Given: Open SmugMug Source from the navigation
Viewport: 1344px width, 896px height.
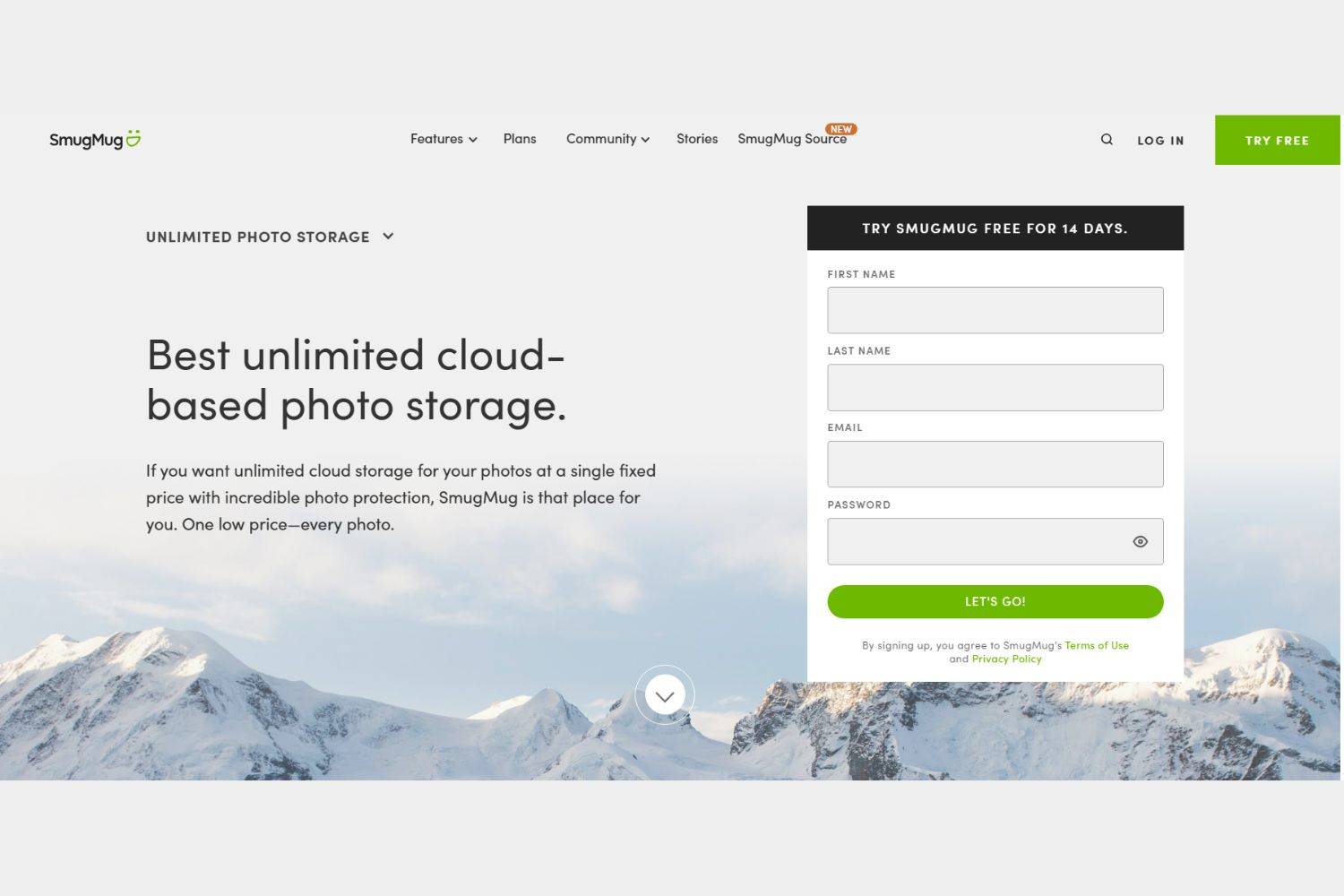Looking at the screenshot, I should 792,139.
